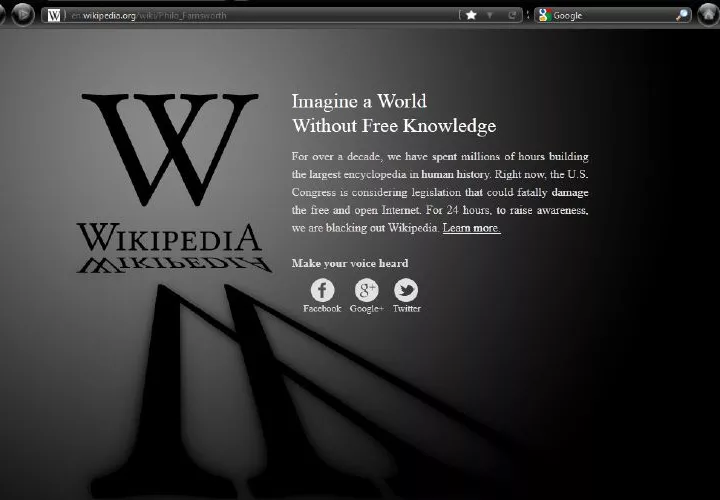Share via the Google+ circle icon
The width and height of the screenshot is (720, 500).
coord(366,290)
